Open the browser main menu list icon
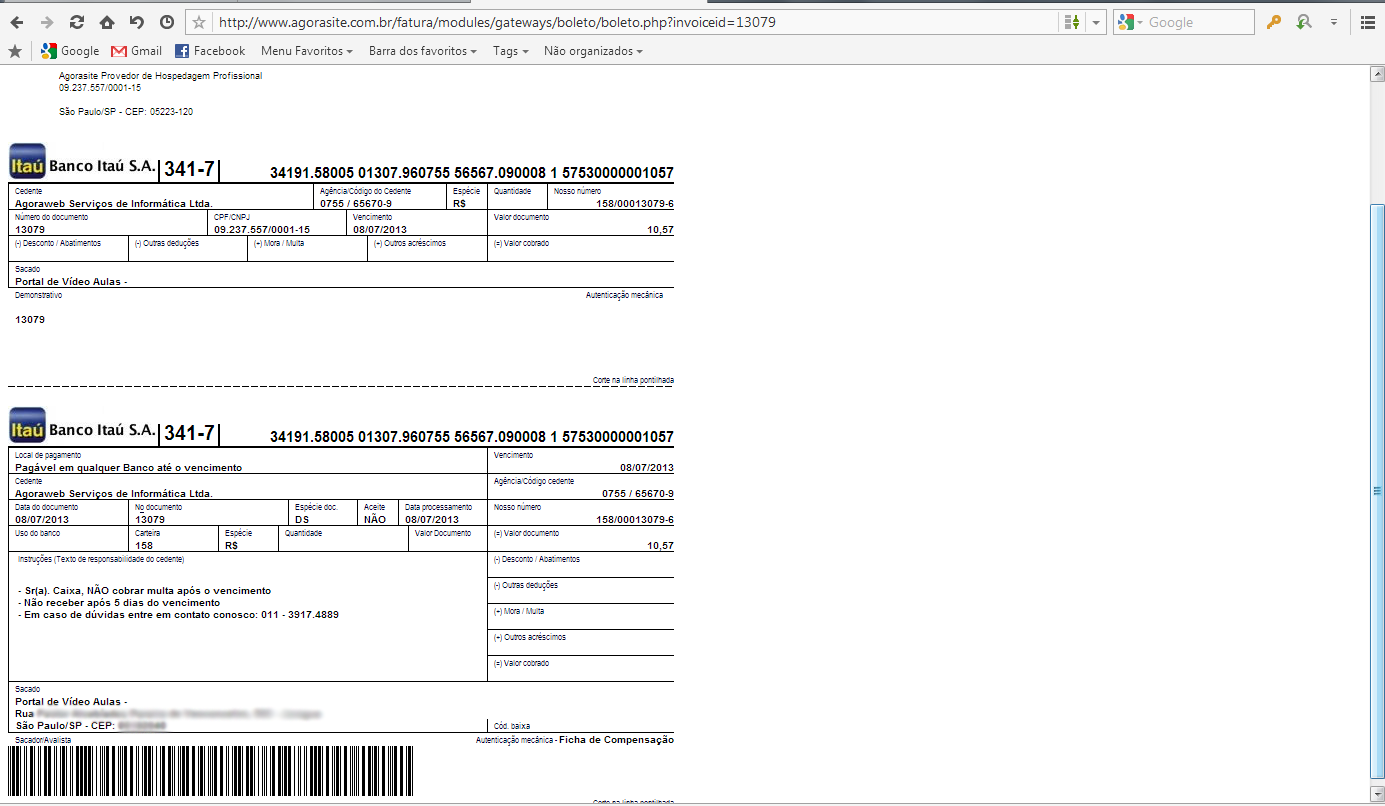The image size is (1385, 806). point(1367,22)
